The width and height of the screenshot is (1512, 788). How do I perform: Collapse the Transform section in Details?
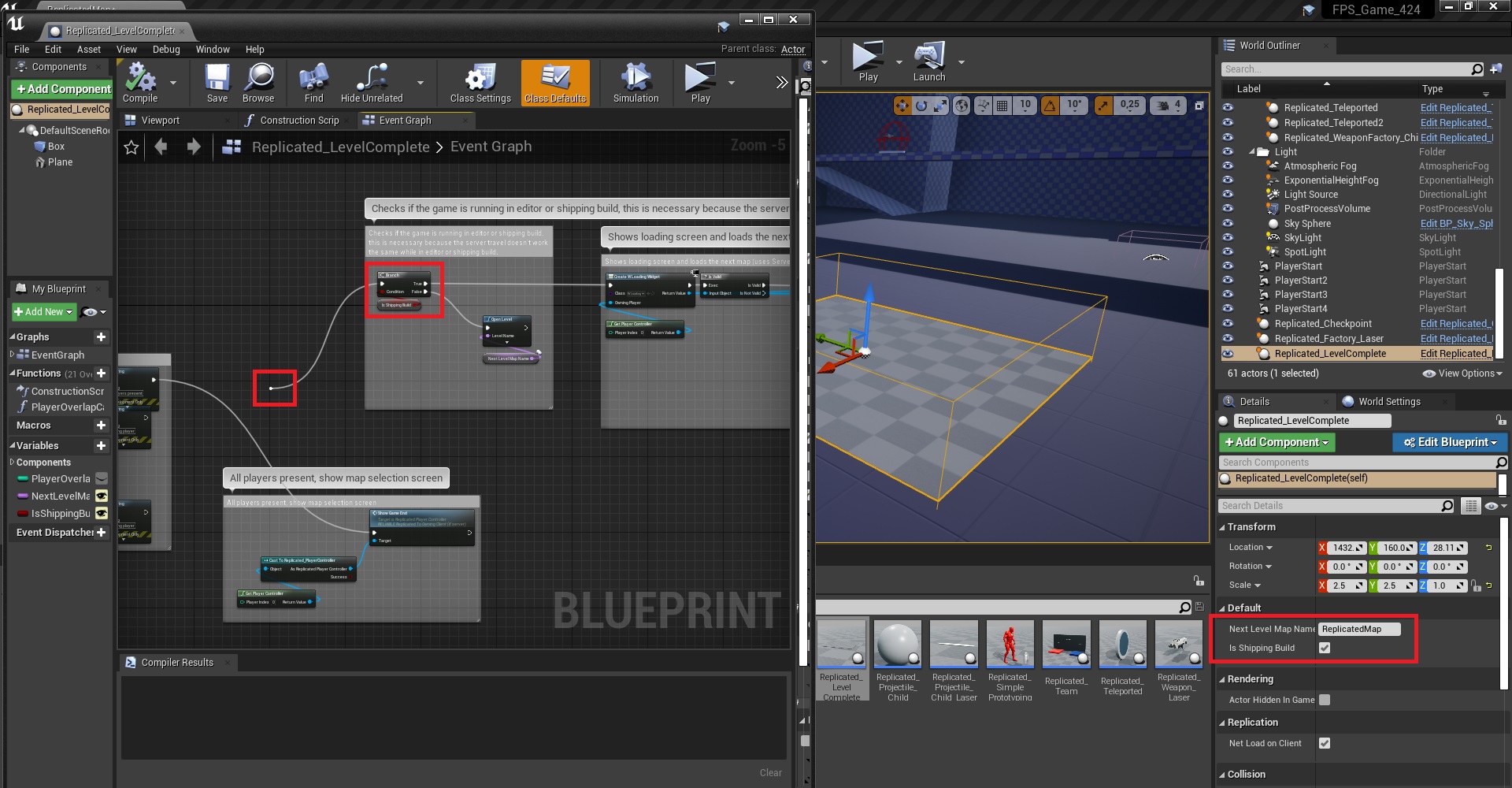click(1222, 527)
